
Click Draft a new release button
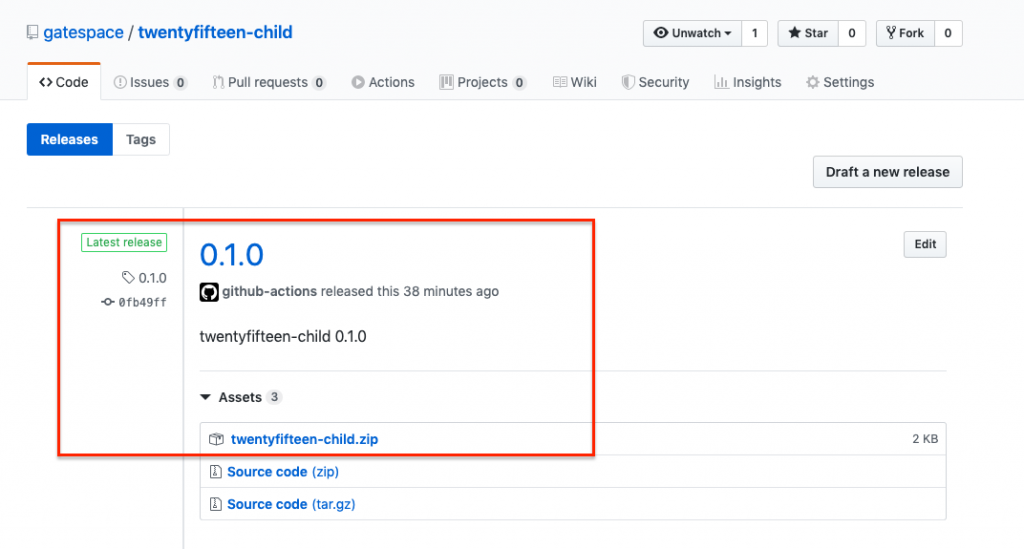click(888, 172)
